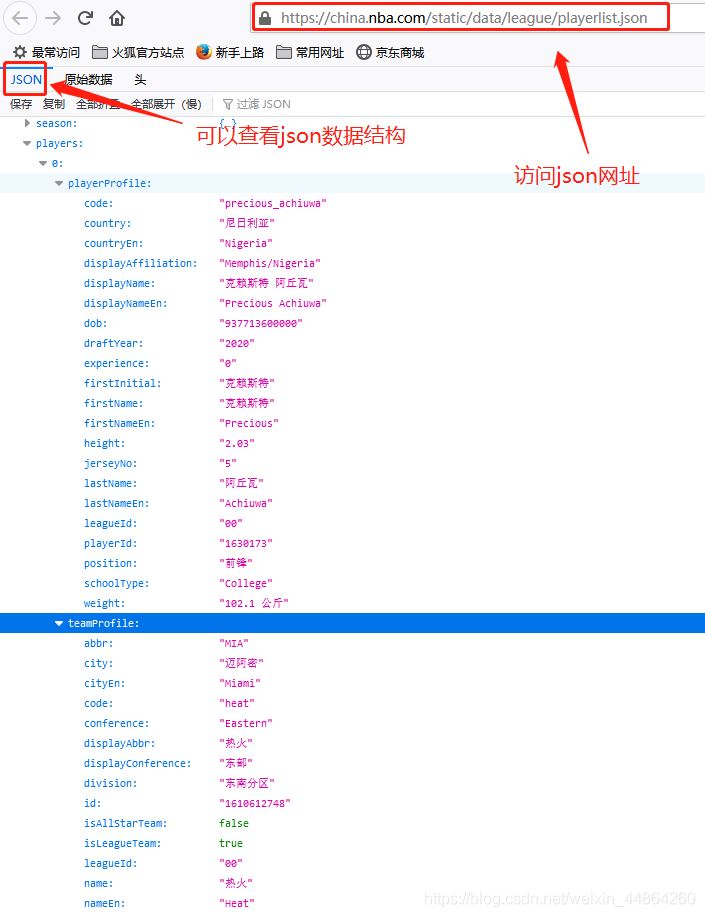Click the 复制 copy button
This screenshot has width=705, height=917.
[x=54, y=104]
